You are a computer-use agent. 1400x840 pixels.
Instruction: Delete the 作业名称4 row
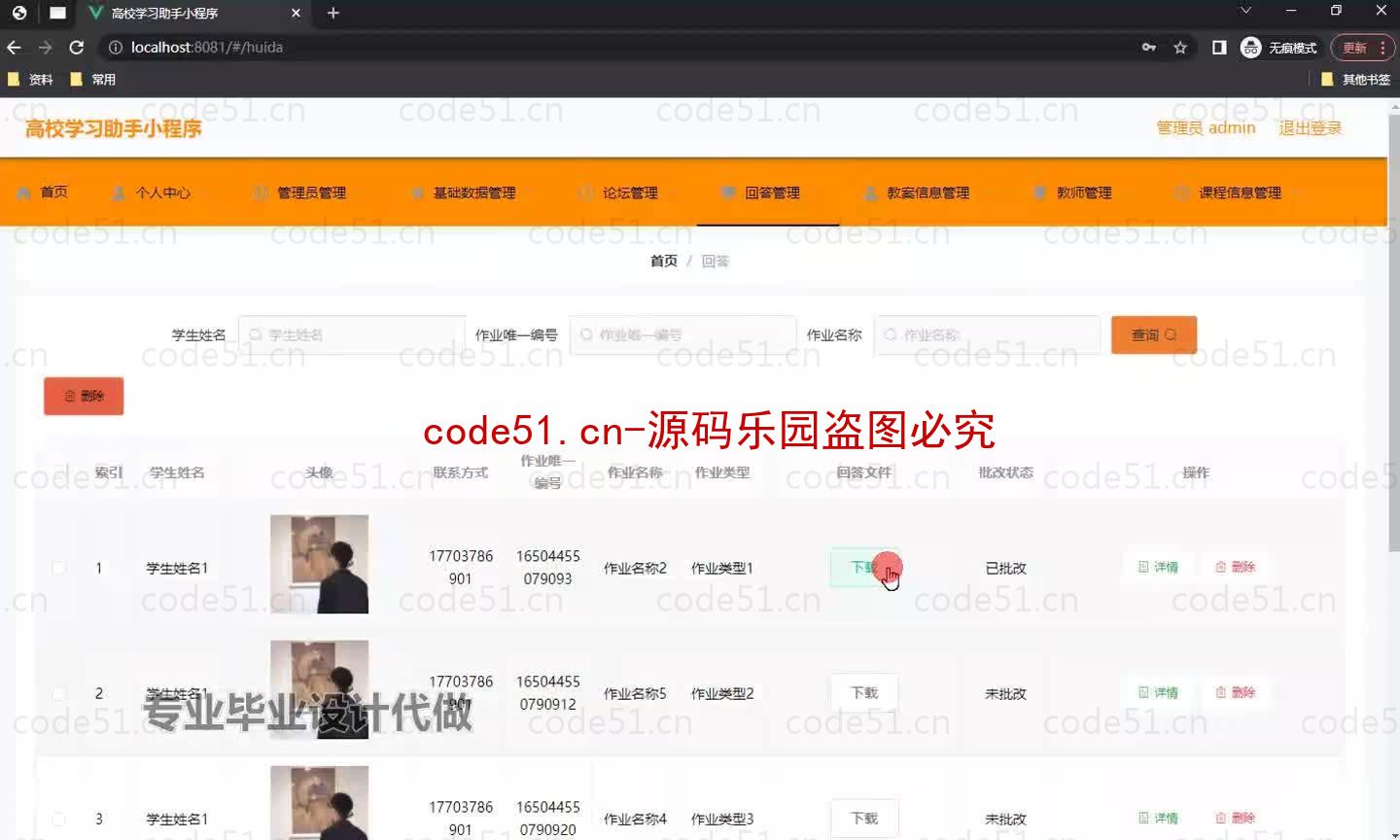click(1236, 818)
